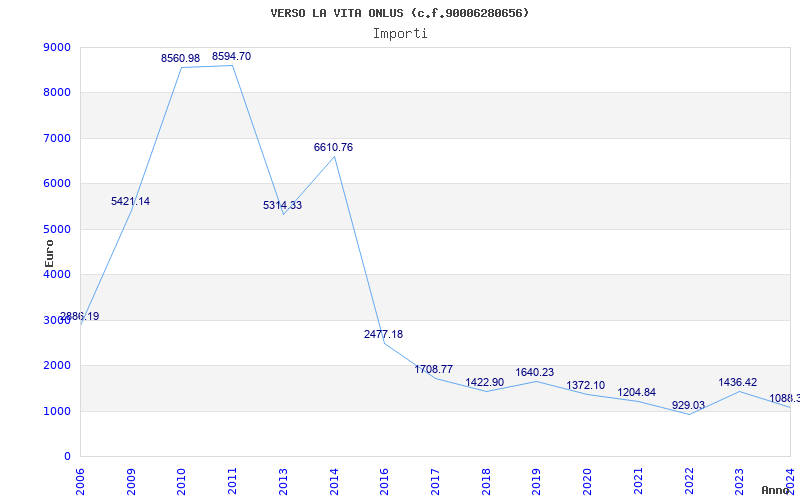800x500 pixels.
Task: Click the y-axis value 9000
Action: click(x=57, y=47)
